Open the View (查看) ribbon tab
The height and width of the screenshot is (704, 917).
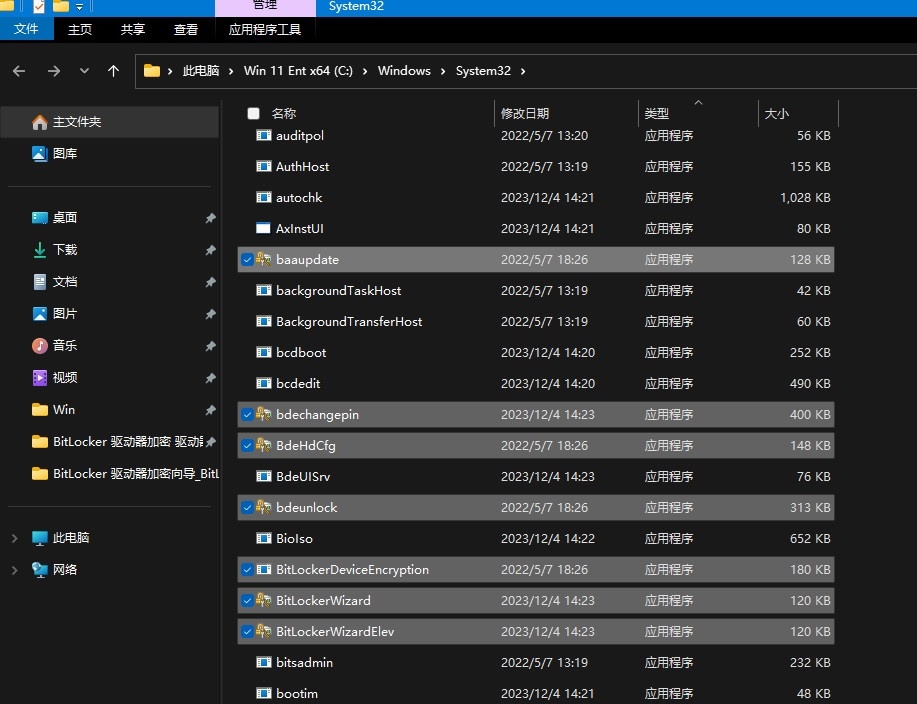[186, 30]
